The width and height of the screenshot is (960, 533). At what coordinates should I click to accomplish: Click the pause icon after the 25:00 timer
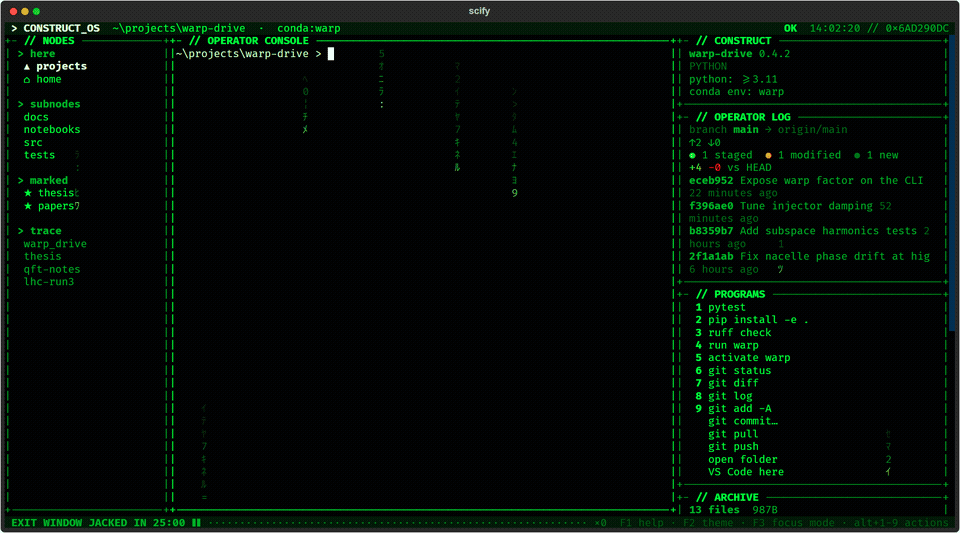pos(196,523)
